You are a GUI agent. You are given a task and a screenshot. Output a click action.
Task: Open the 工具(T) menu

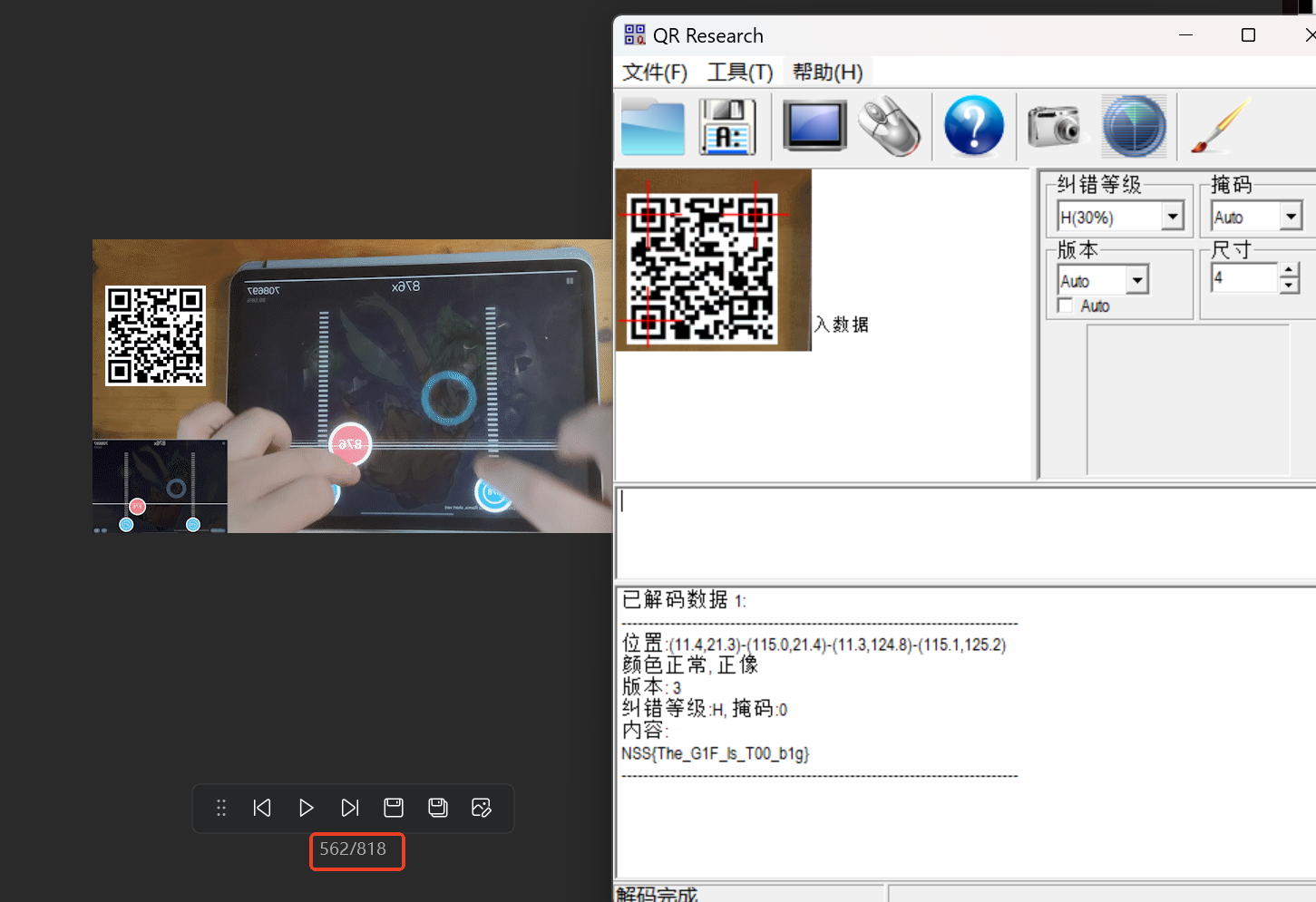(x=739, y=73)
